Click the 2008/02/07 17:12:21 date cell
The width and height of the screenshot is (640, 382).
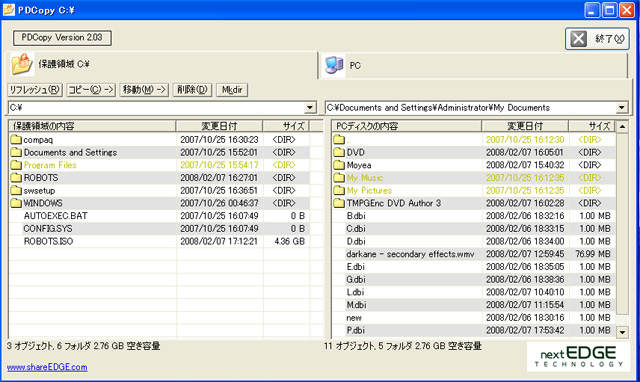[219, 241]
